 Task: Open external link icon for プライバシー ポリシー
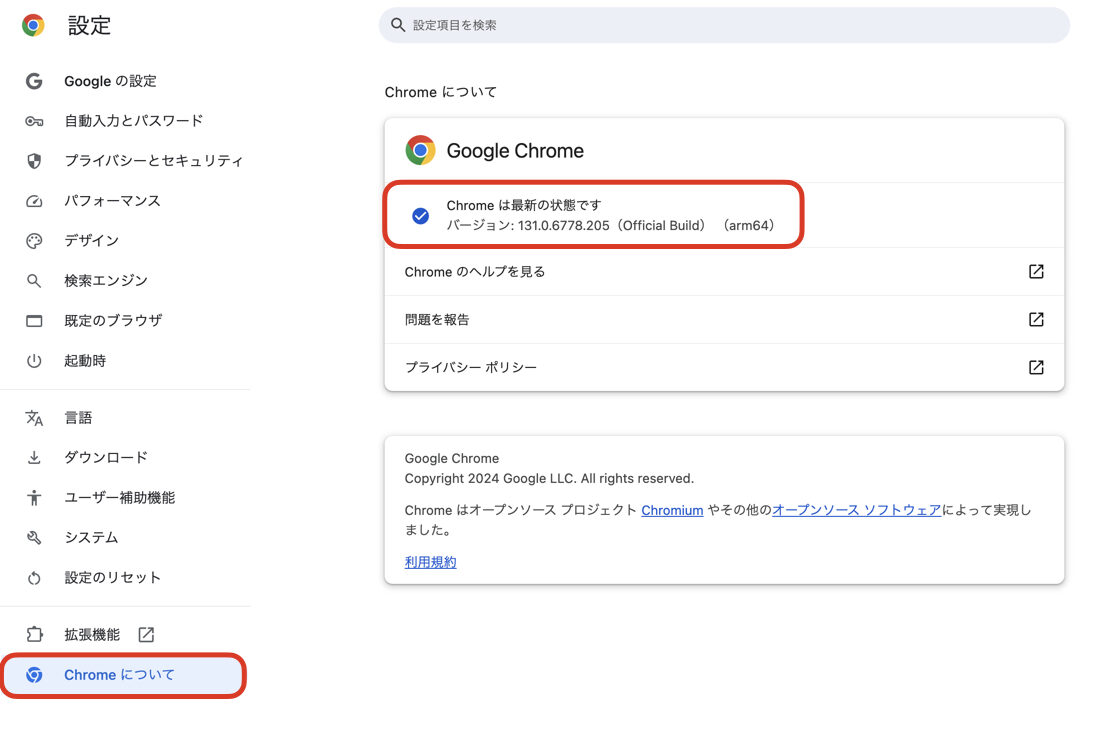click(1036, 367)
